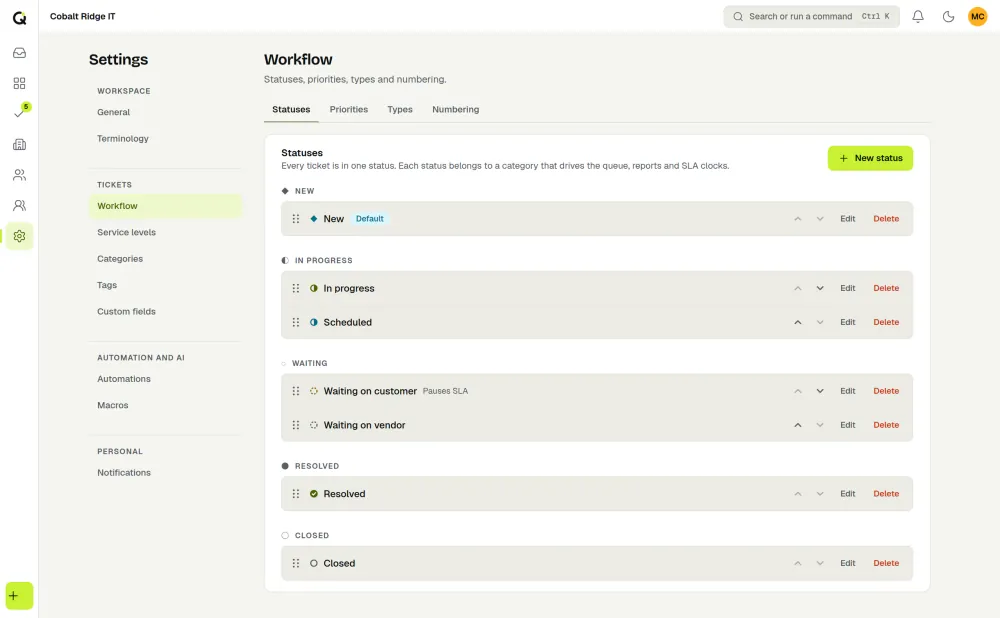Click the green check icon of Resolved
The image size is (1000, 618).
pos(314,494)
